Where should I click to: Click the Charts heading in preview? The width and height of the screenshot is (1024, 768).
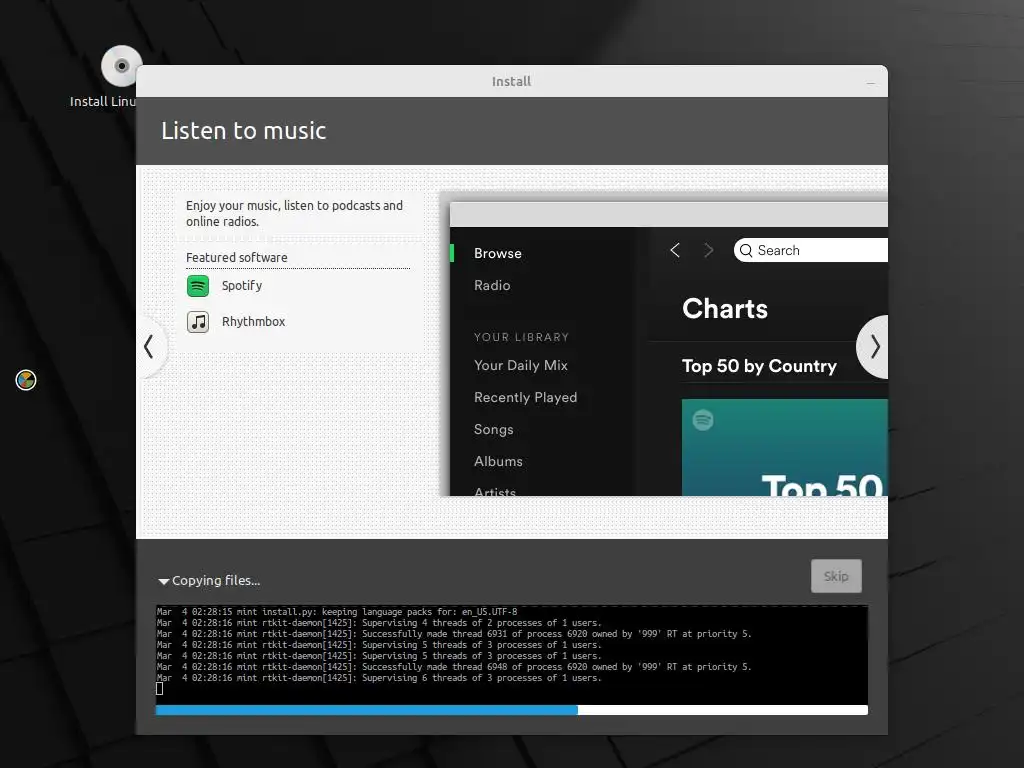725,308
